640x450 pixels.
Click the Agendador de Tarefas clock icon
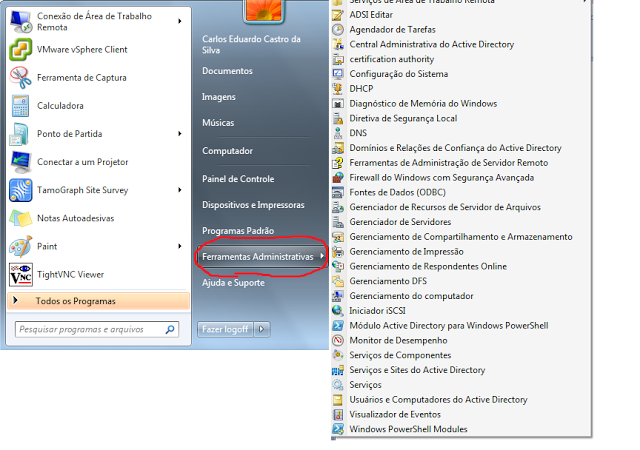(338, 30)
